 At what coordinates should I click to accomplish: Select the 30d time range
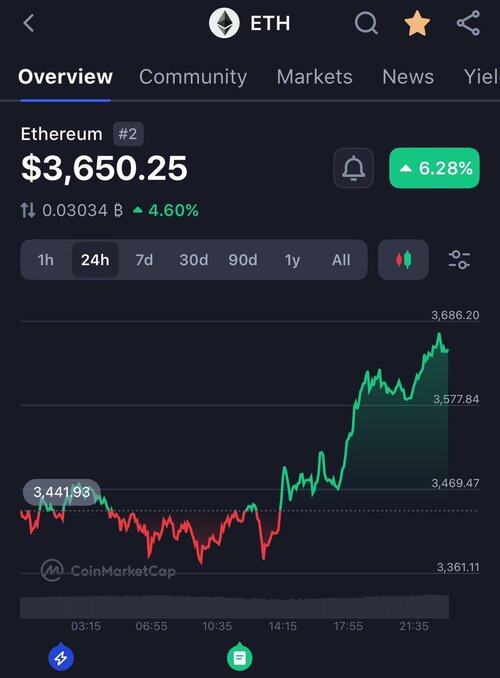click(193, 260)
